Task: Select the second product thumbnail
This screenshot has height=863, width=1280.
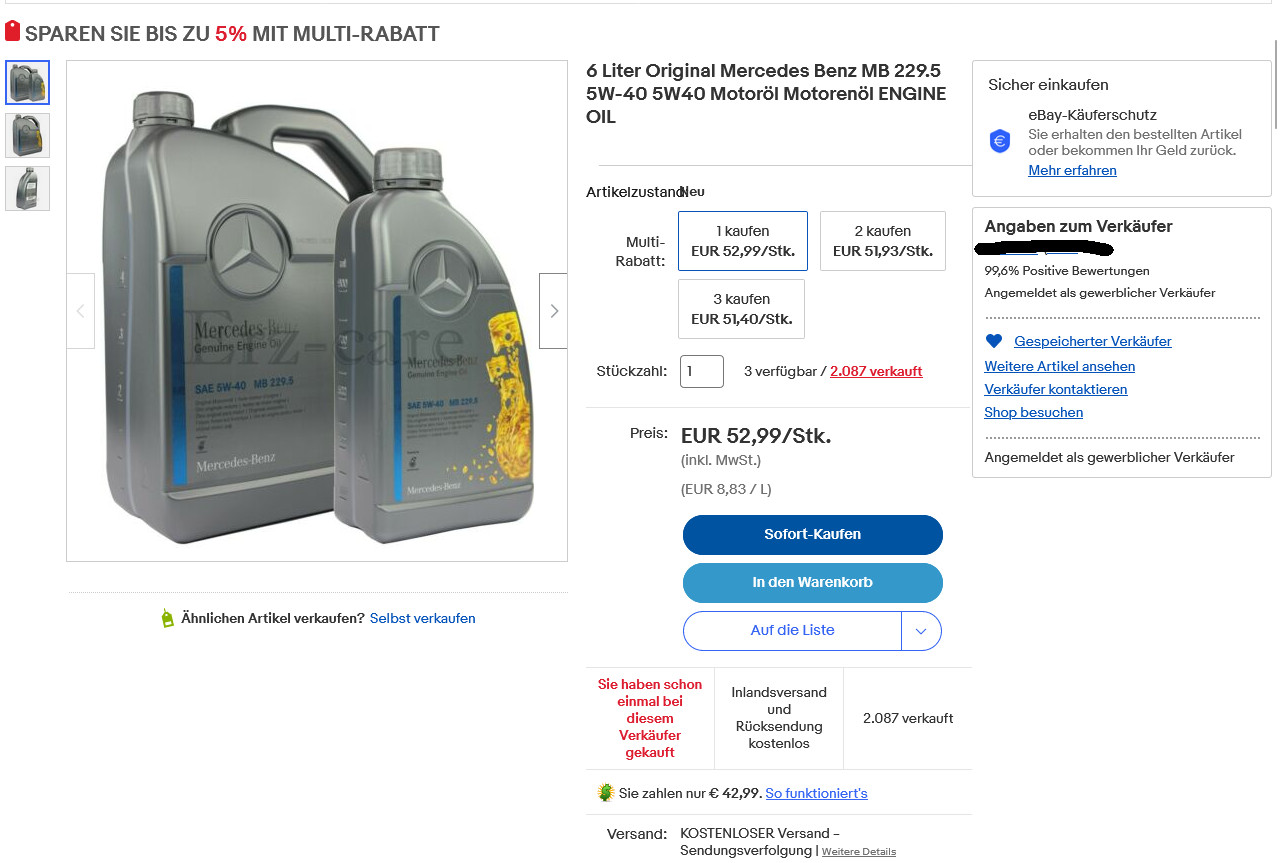Action: 27,135
